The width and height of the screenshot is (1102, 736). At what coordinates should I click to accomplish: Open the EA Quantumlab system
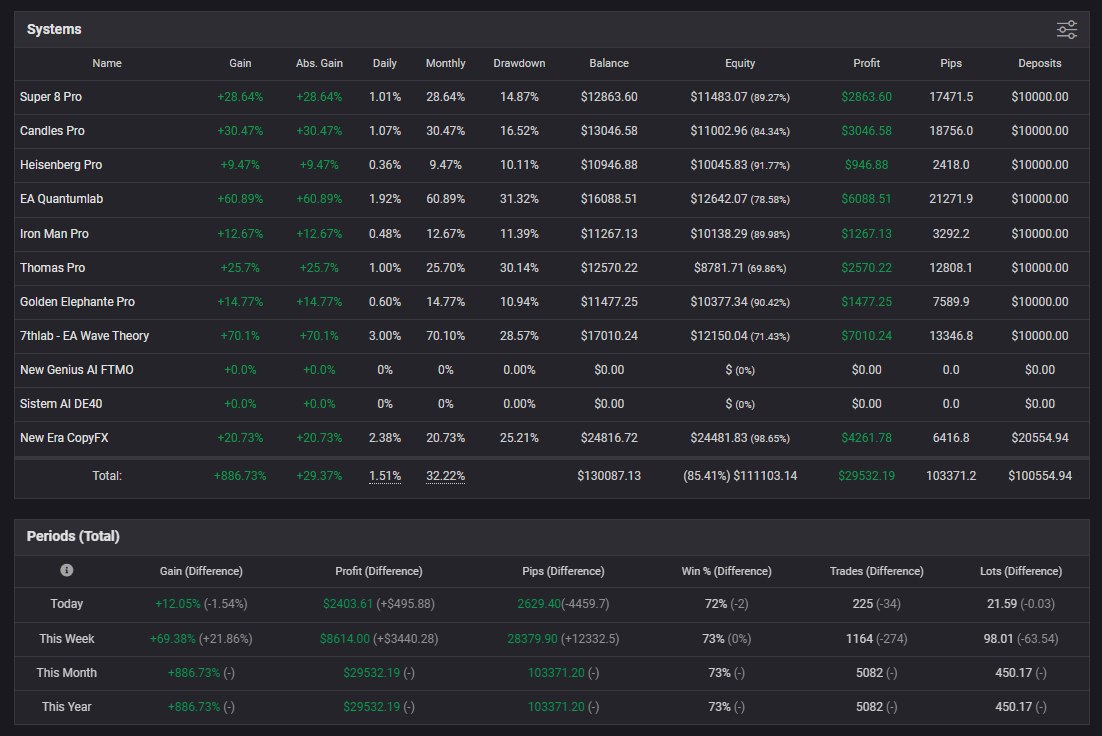pyautogui.click(x=61, y=199)
